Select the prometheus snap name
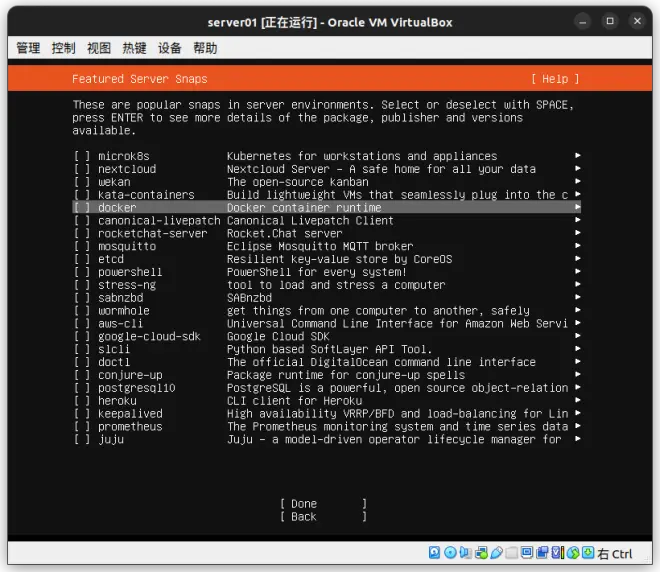Viewport: 660px width, 572px height. (130, 427)
